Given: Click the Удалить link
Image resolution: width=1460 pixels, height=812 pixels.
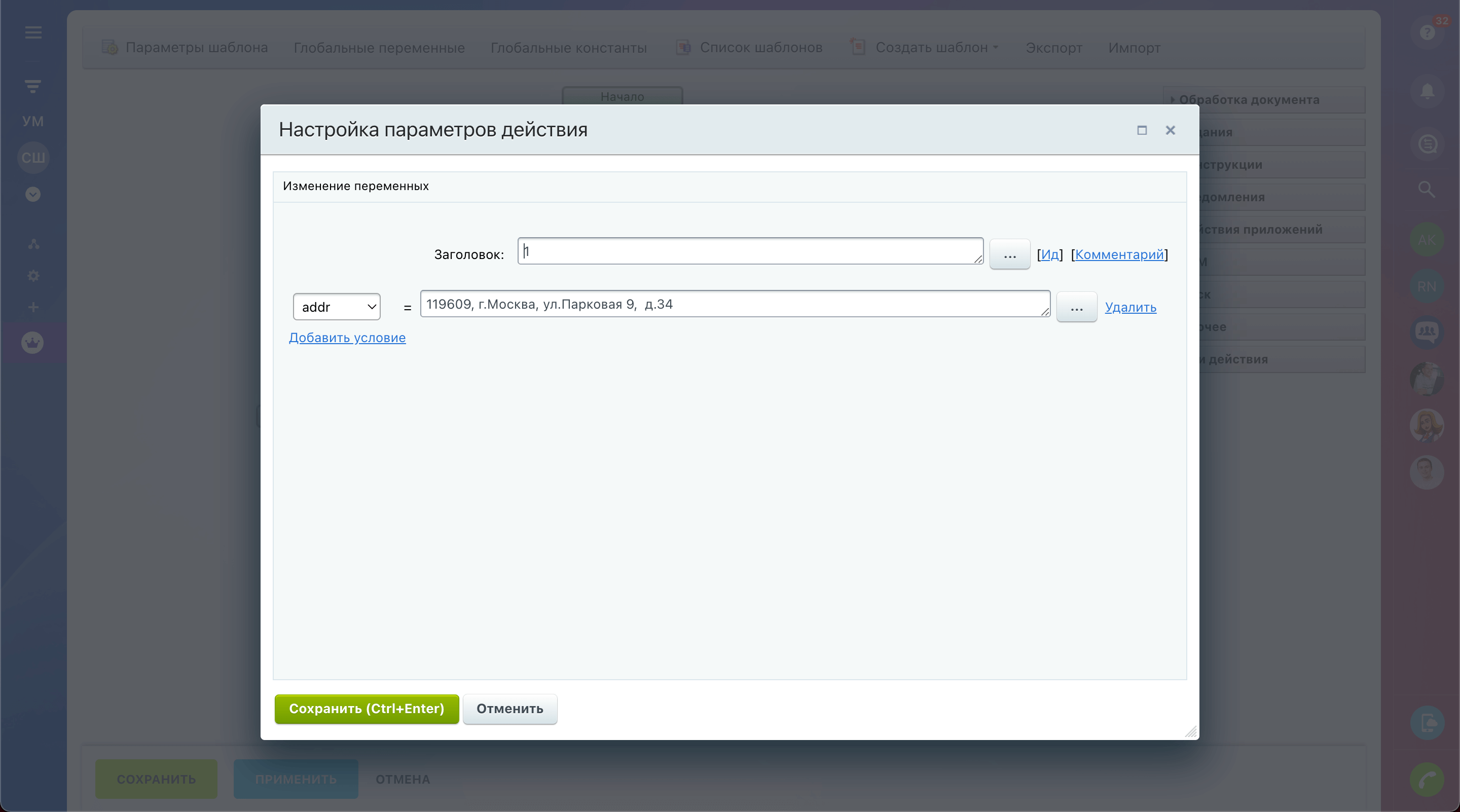Looking at the screenshot, I should (x=1130, y=307).
